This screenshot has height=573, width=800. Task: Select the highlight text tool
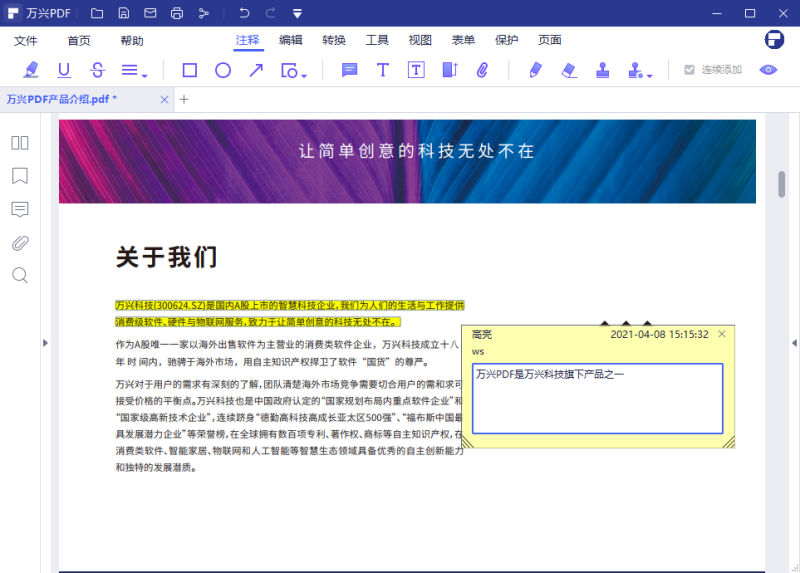(31, 70)
